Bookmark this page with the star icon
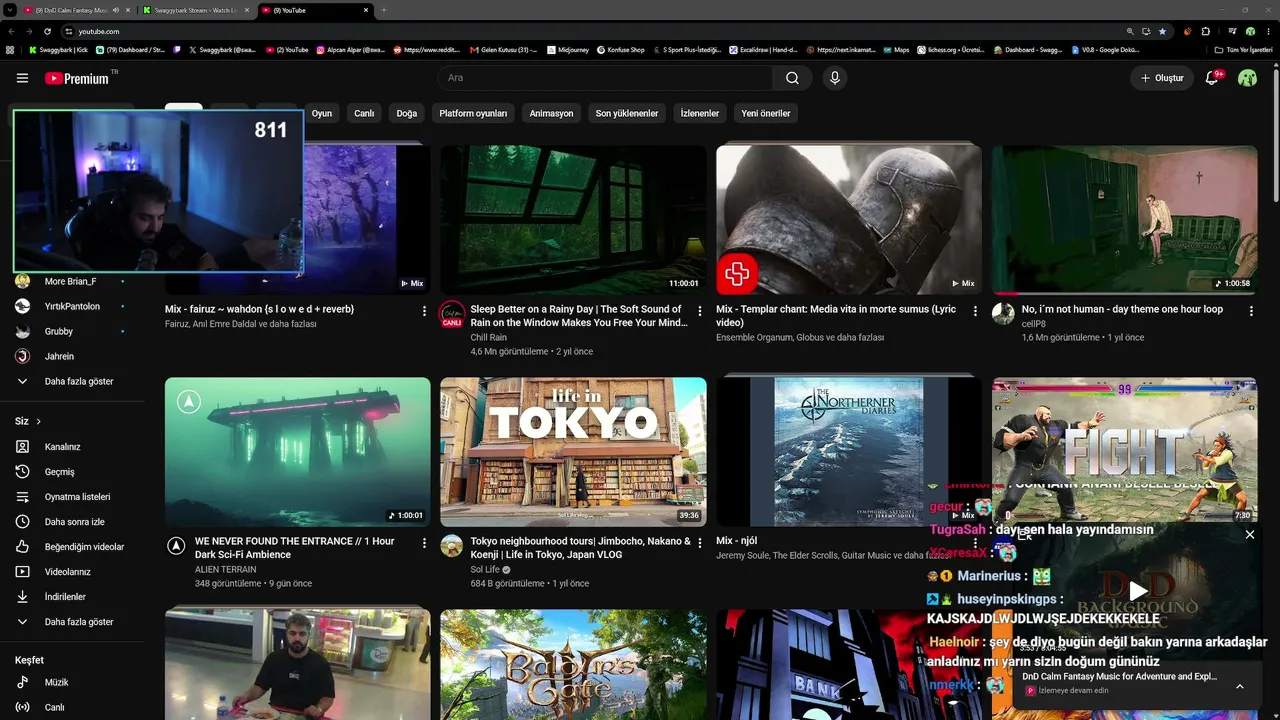The image size is (1280, 720). [1162, 31]
